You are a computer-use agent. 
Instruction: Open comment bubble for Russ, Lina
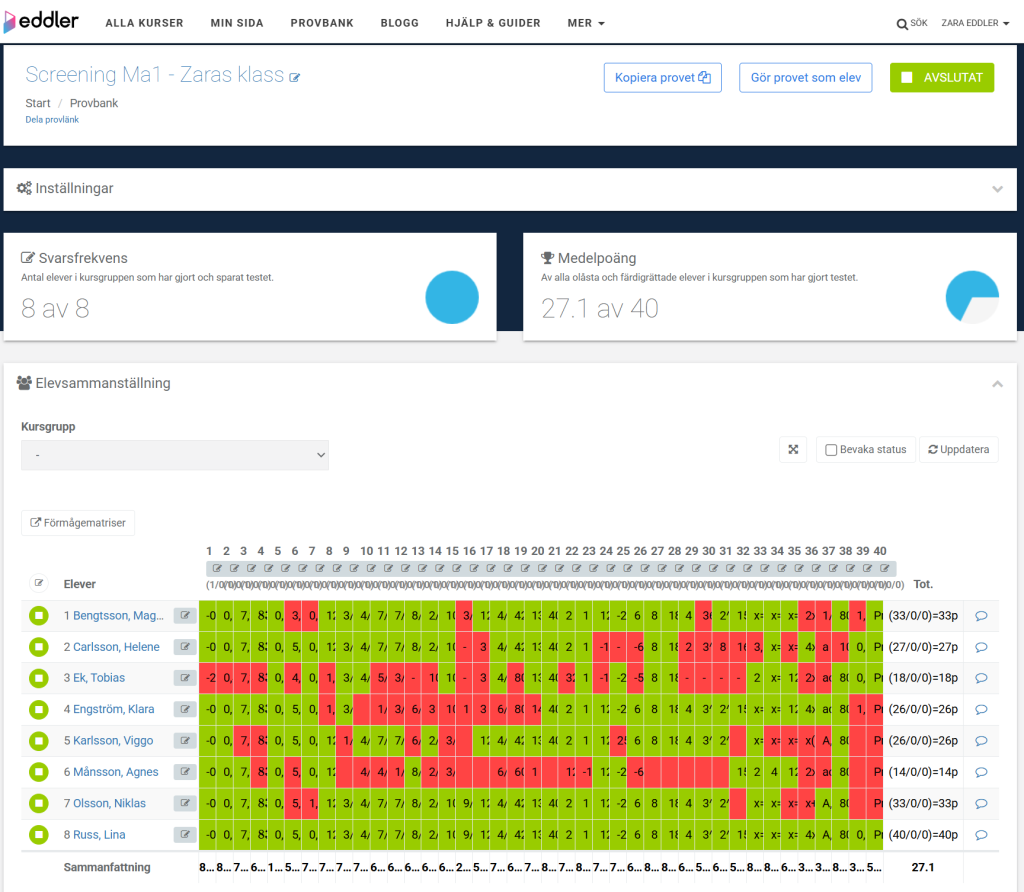pyautogui.click(x=980, y=835)
